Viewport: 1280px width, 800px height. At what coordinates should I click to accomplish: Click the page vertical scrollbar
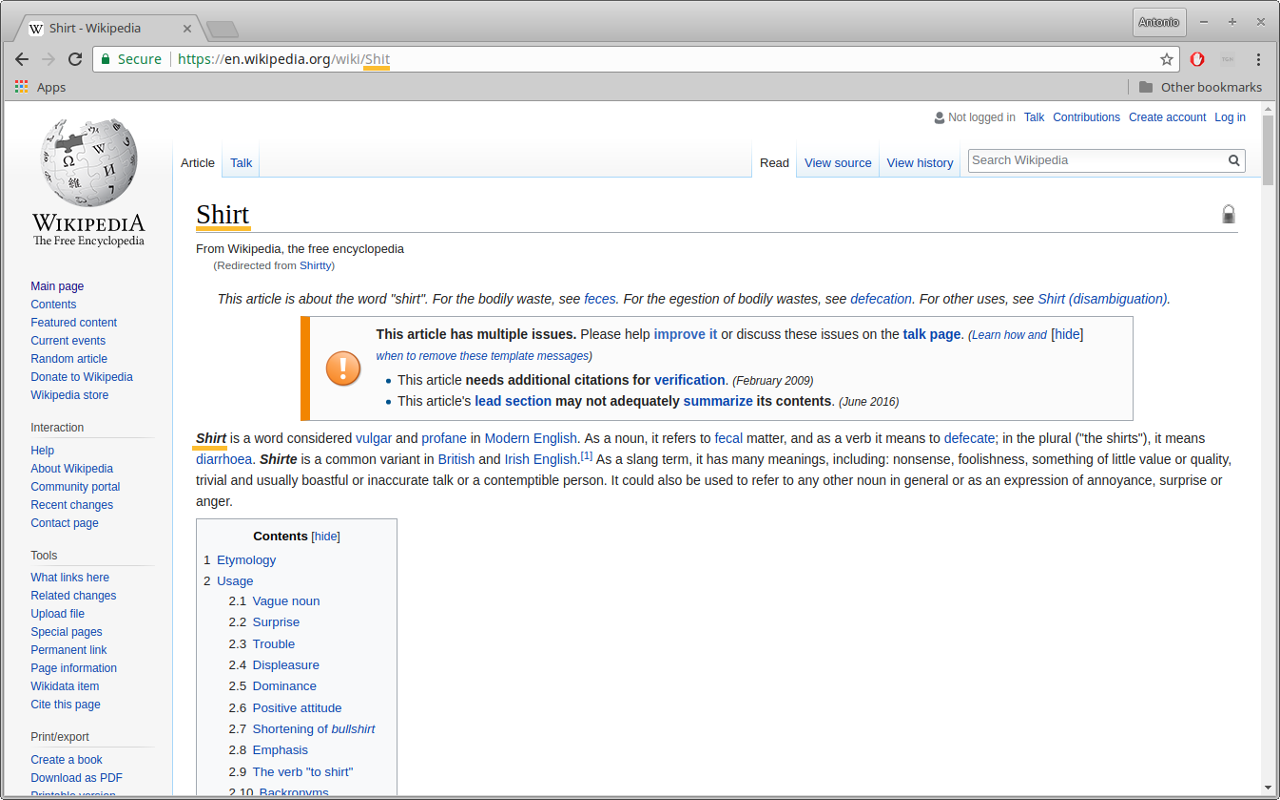click(1268, 150)
